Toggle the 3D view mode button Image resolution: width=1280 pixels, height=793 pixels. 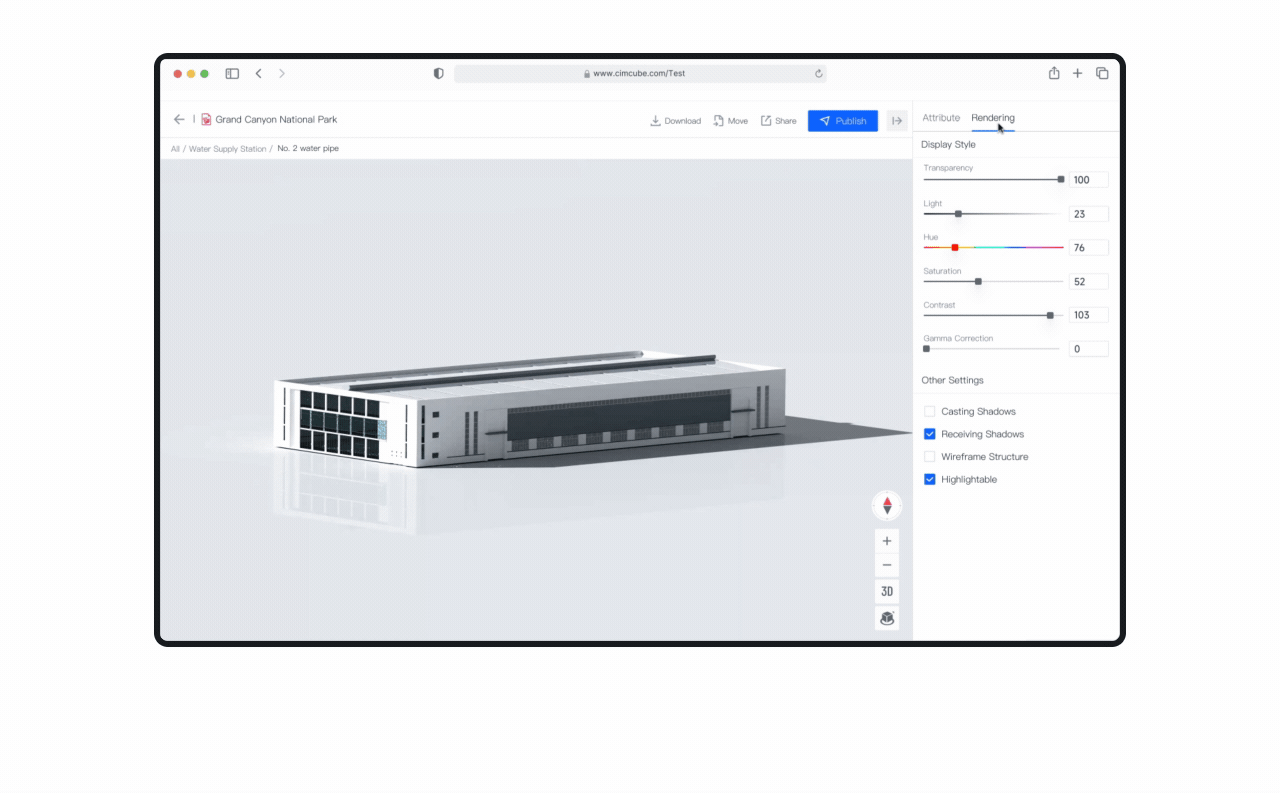pyautogui.click(x=887, y=592)
